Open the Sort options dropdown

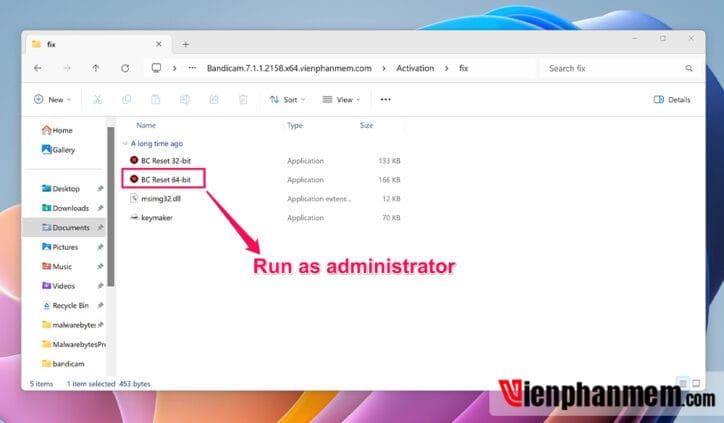[287, 99]
